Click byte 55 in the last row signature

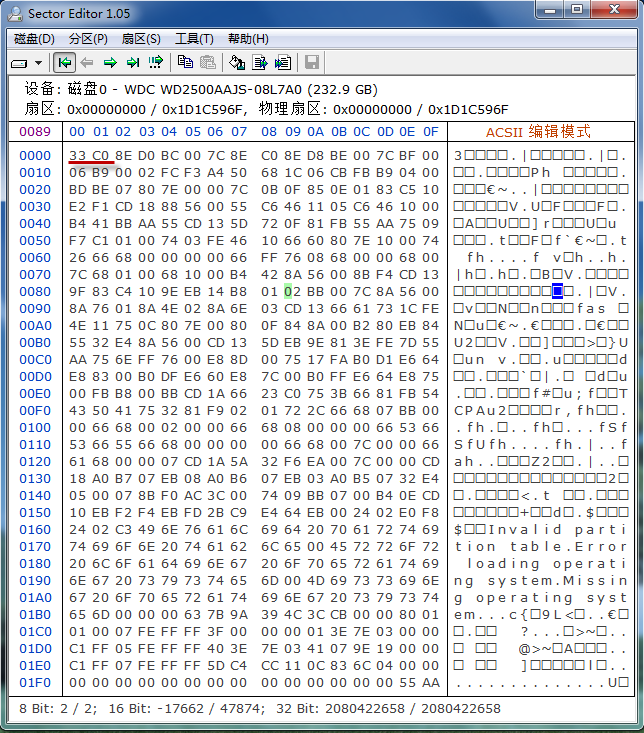(x=408, y=683)
